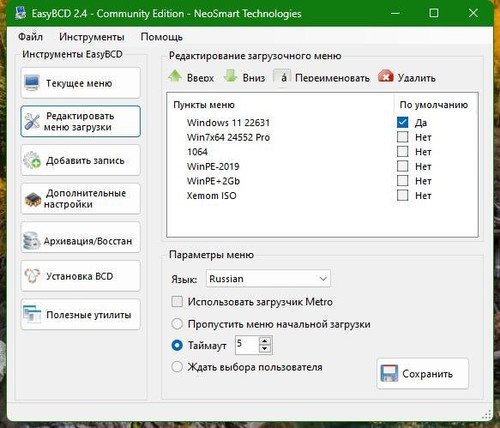Image resolution: width=500 pixels, height=428 pixels.
Task: Select the Windows 11 22631 menu entry
Action: pyautogui.click(x=228, y=122)
